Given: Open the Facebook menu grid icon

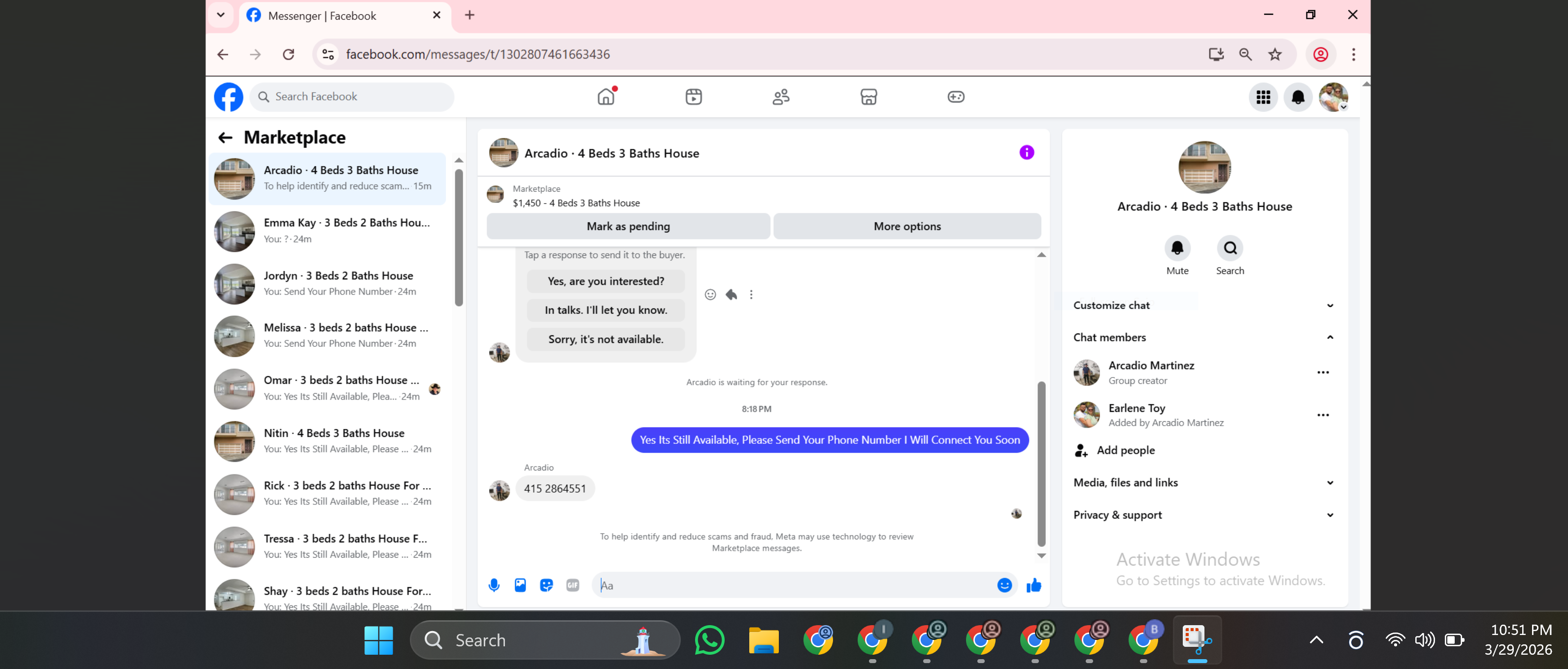Looking at the screenshot, I should pyautogui.click(x=1263, y=97).
